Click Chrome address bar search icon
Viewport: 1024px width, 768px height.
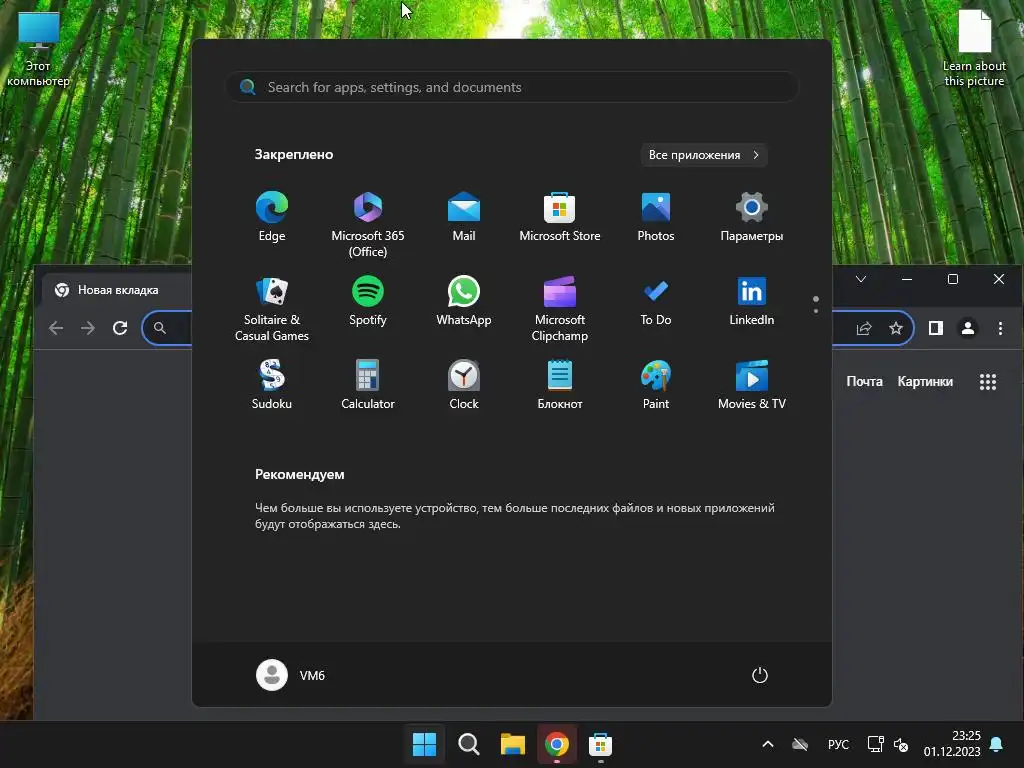(159, 328)
